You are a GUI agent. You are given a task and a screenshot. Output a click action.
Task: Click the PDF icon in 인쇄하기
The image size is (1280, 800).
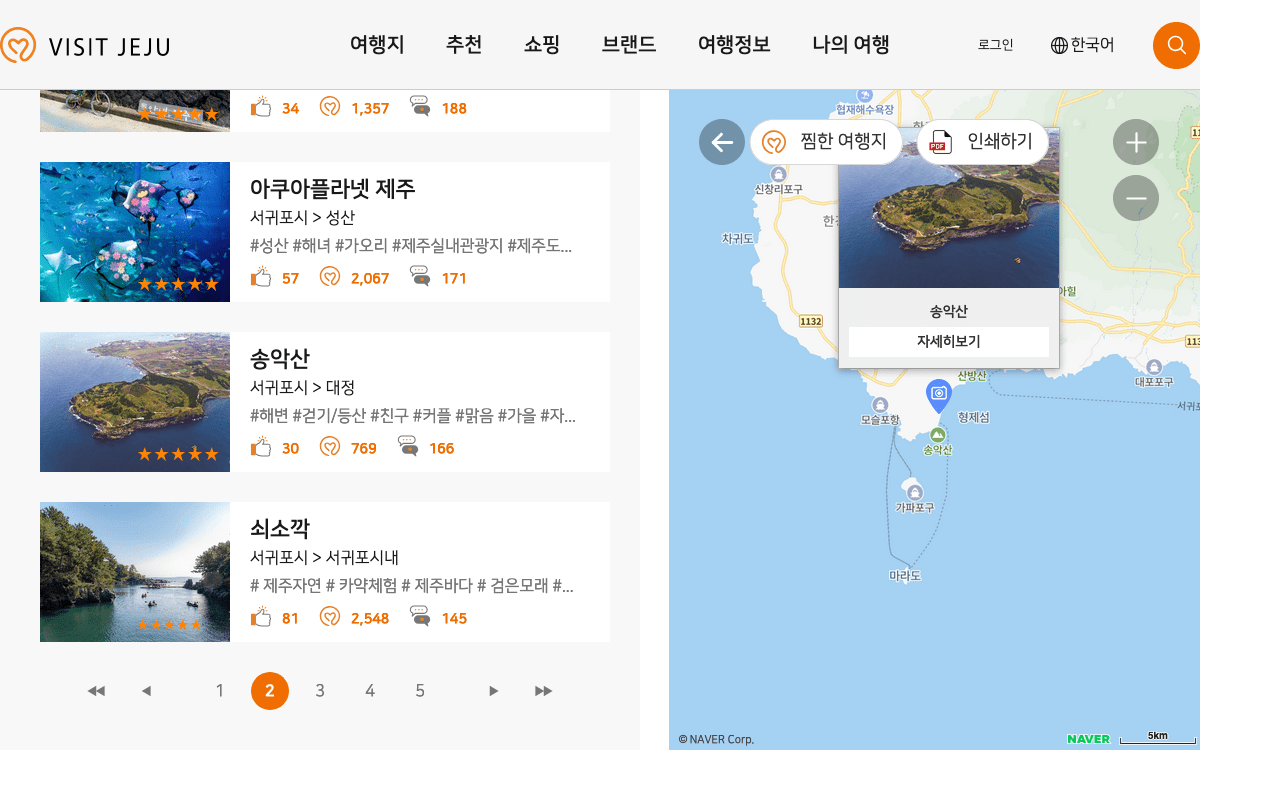[x=940, y=142]
